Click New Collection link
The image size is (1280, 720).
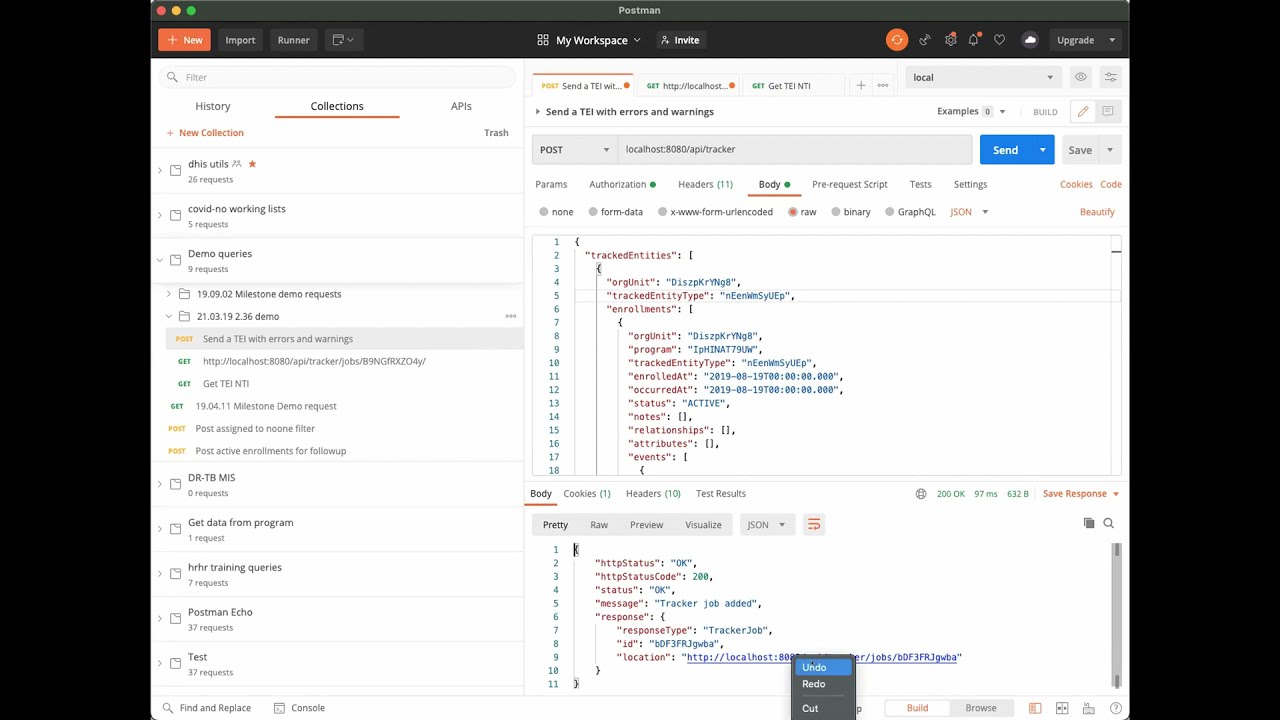[x=205, y=132]
